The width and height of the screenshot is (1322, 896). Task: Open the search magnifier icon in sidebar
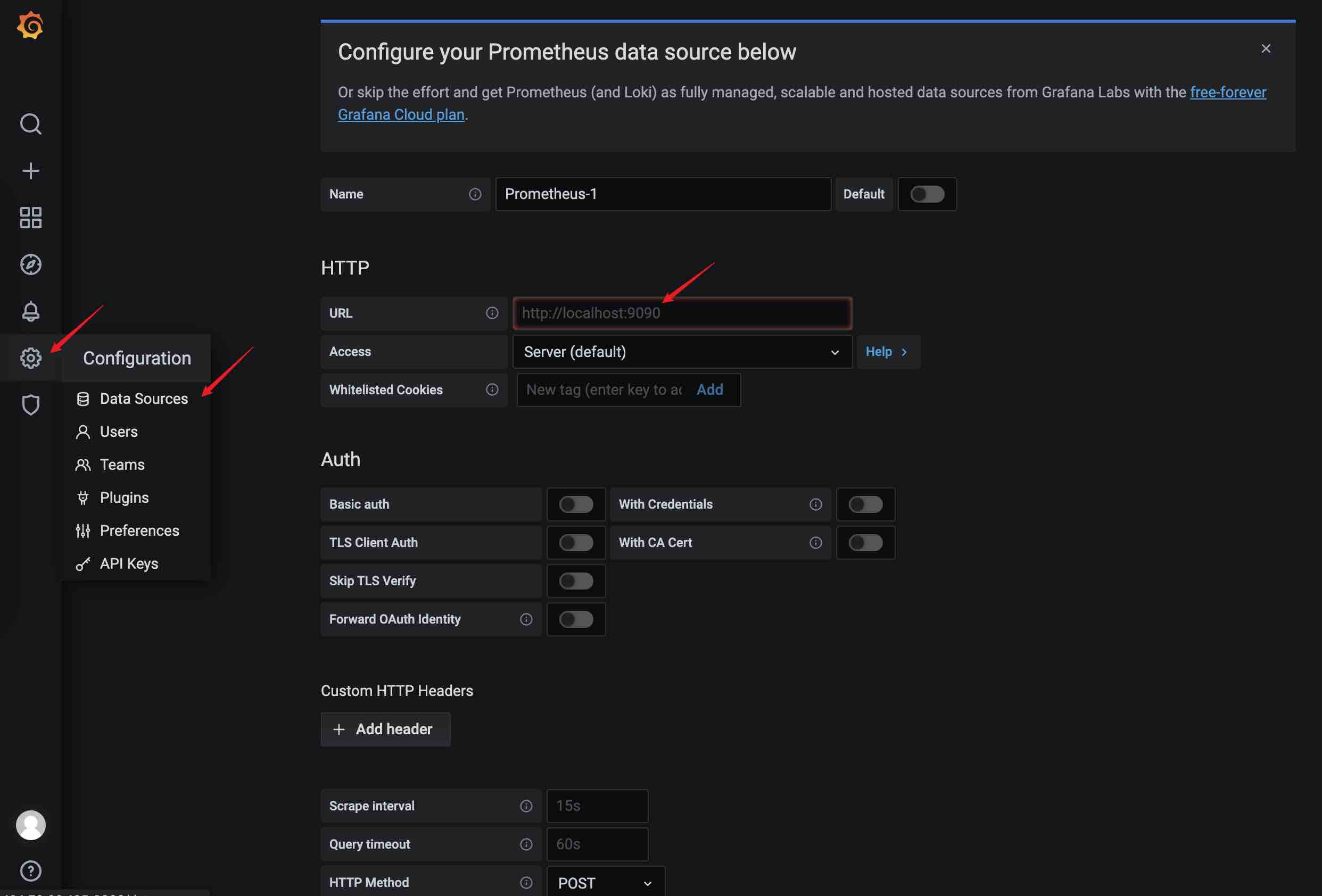[x=30, y=123]
